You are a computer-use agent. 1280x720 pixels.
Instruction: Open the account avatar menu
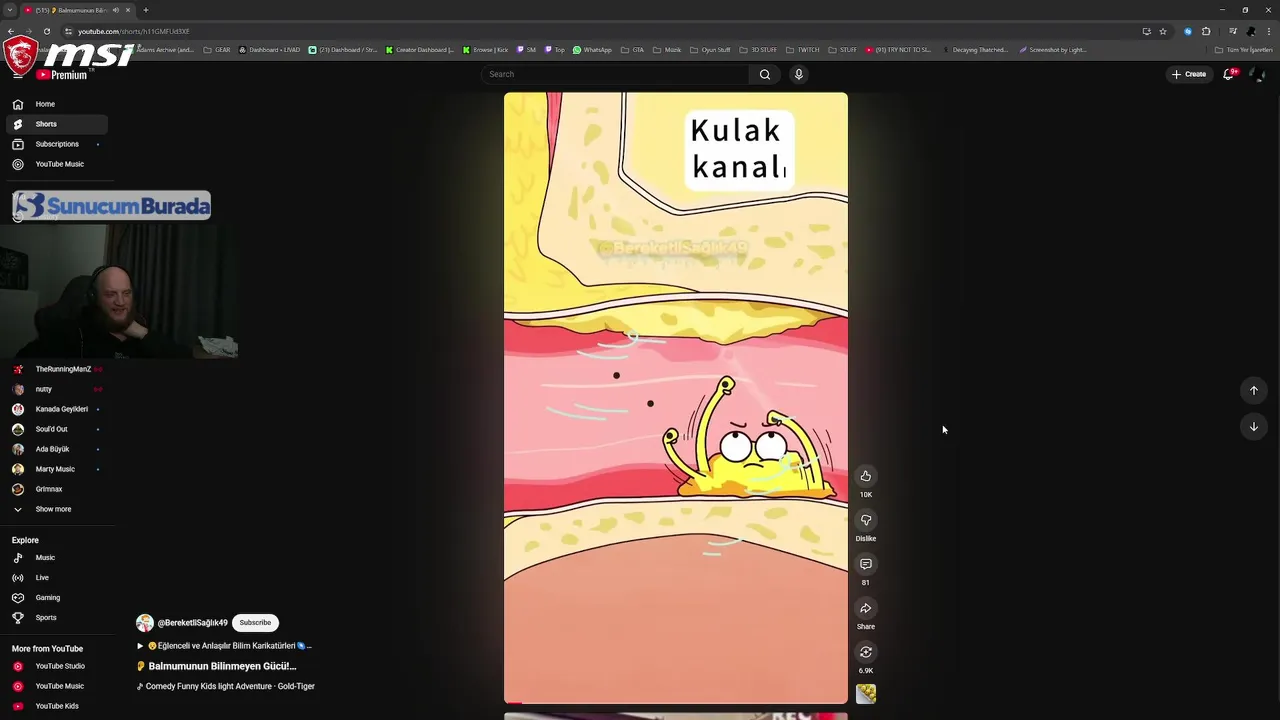1257,74
